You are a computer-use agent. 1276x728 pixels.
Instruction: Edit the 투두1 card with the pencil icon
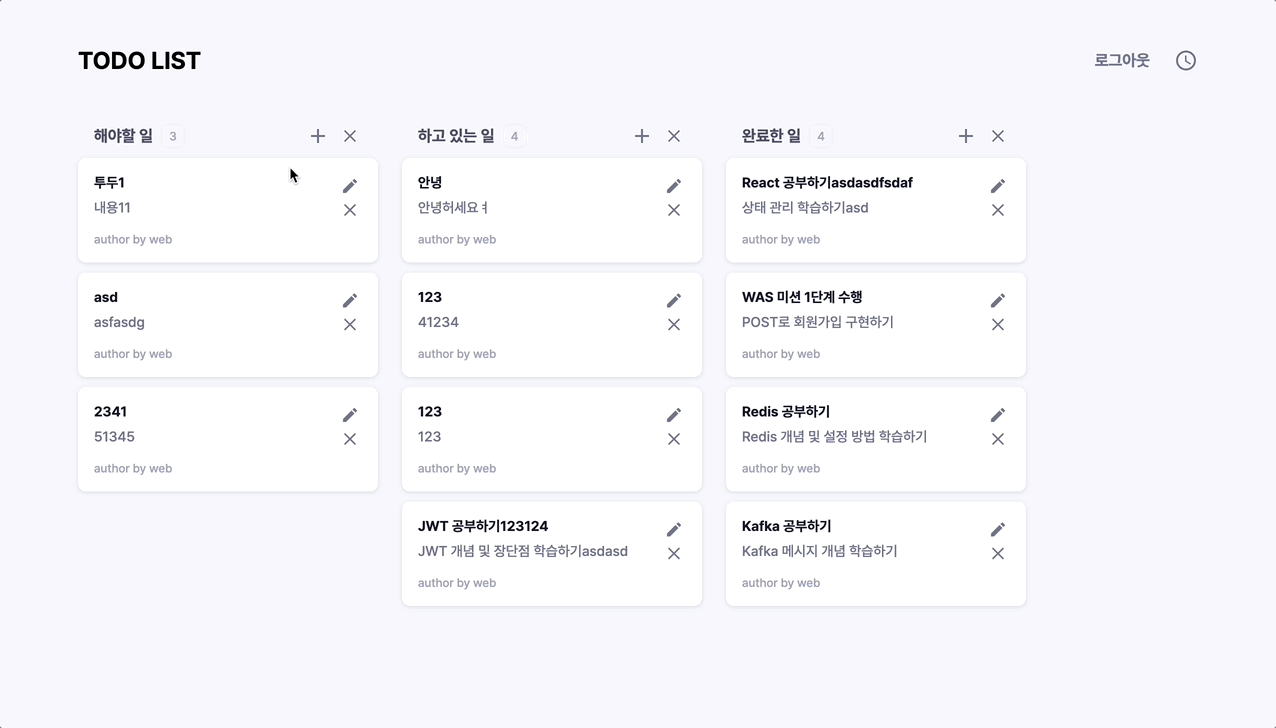350,185
